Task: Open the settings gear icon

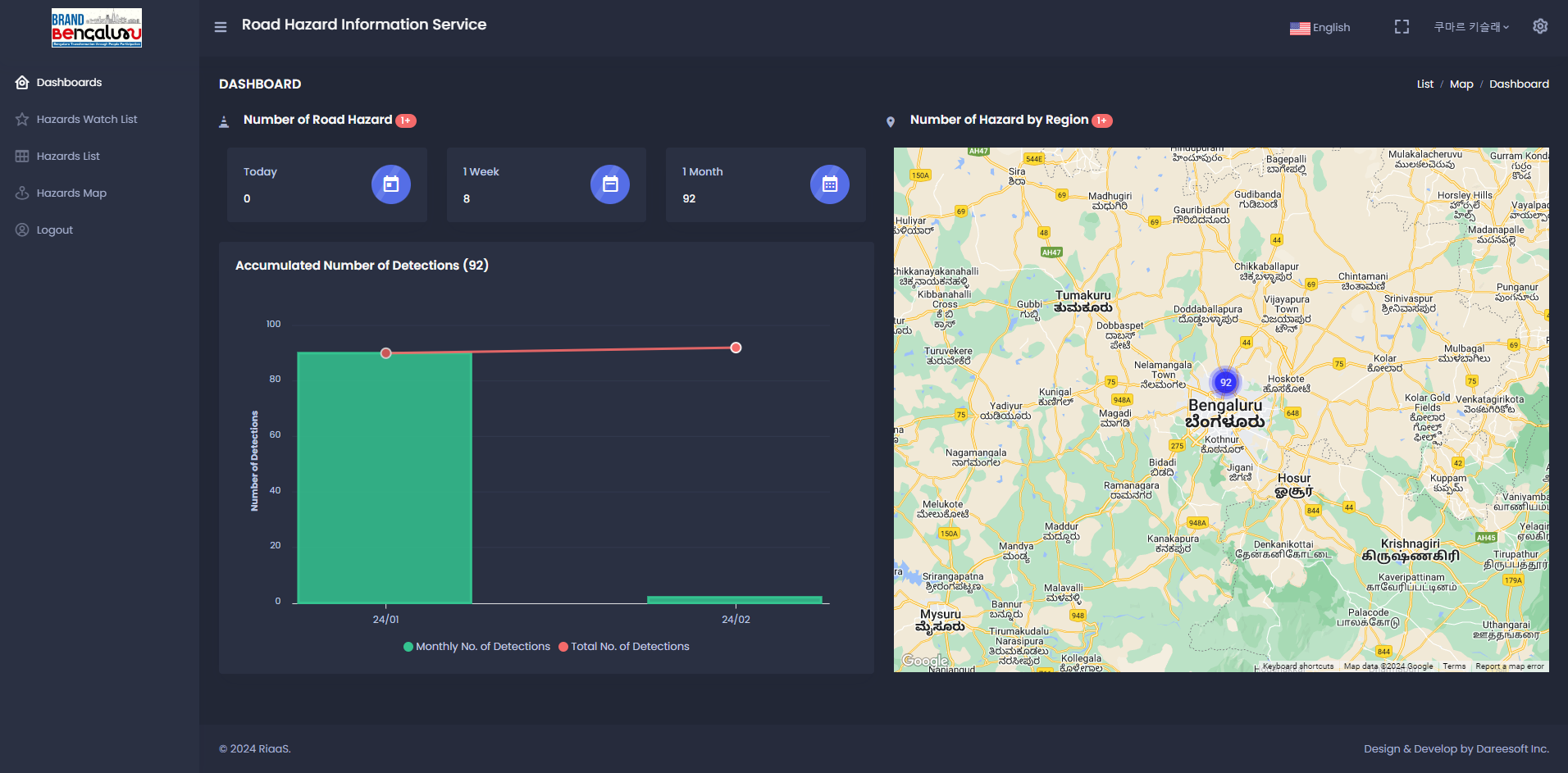Action: click(1540, 26)
